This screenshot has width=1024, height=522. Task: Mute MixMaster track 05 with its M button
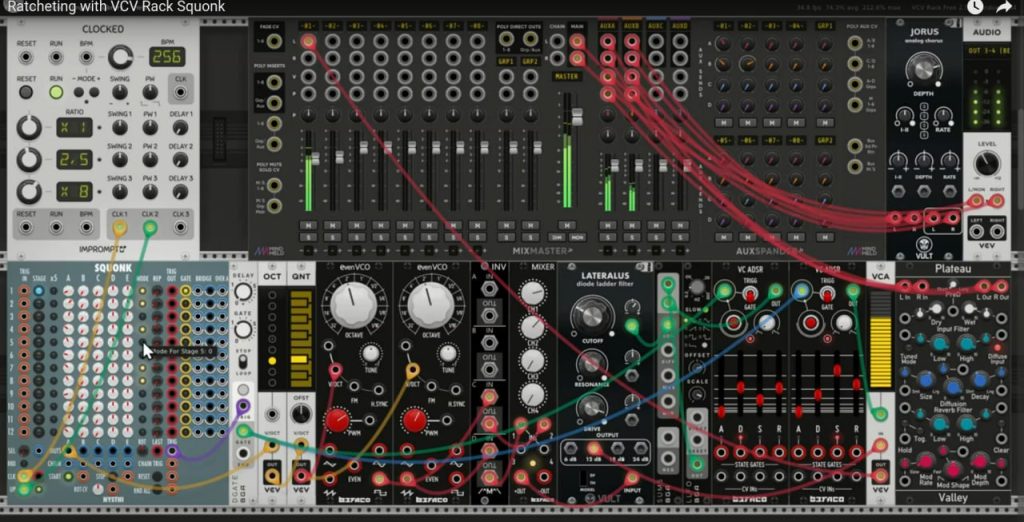[405, 225]
